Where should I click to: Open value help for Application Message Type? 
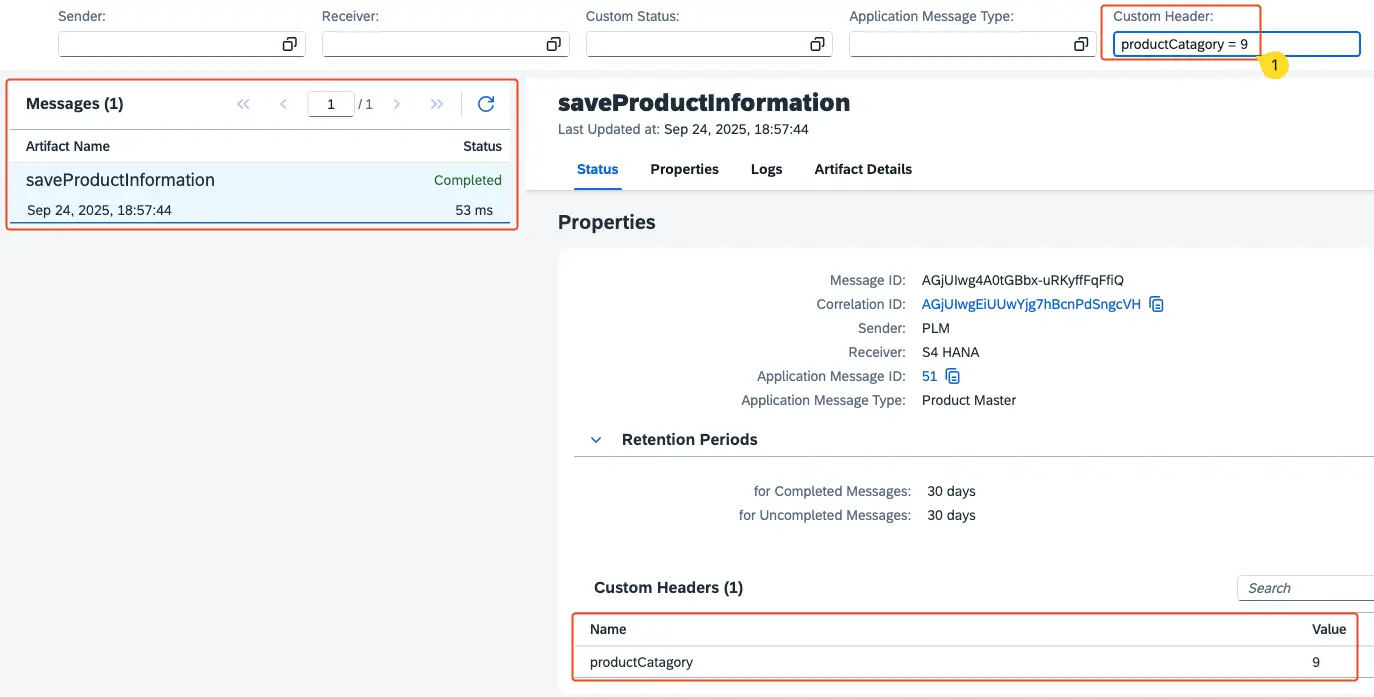click(1081, 44)
